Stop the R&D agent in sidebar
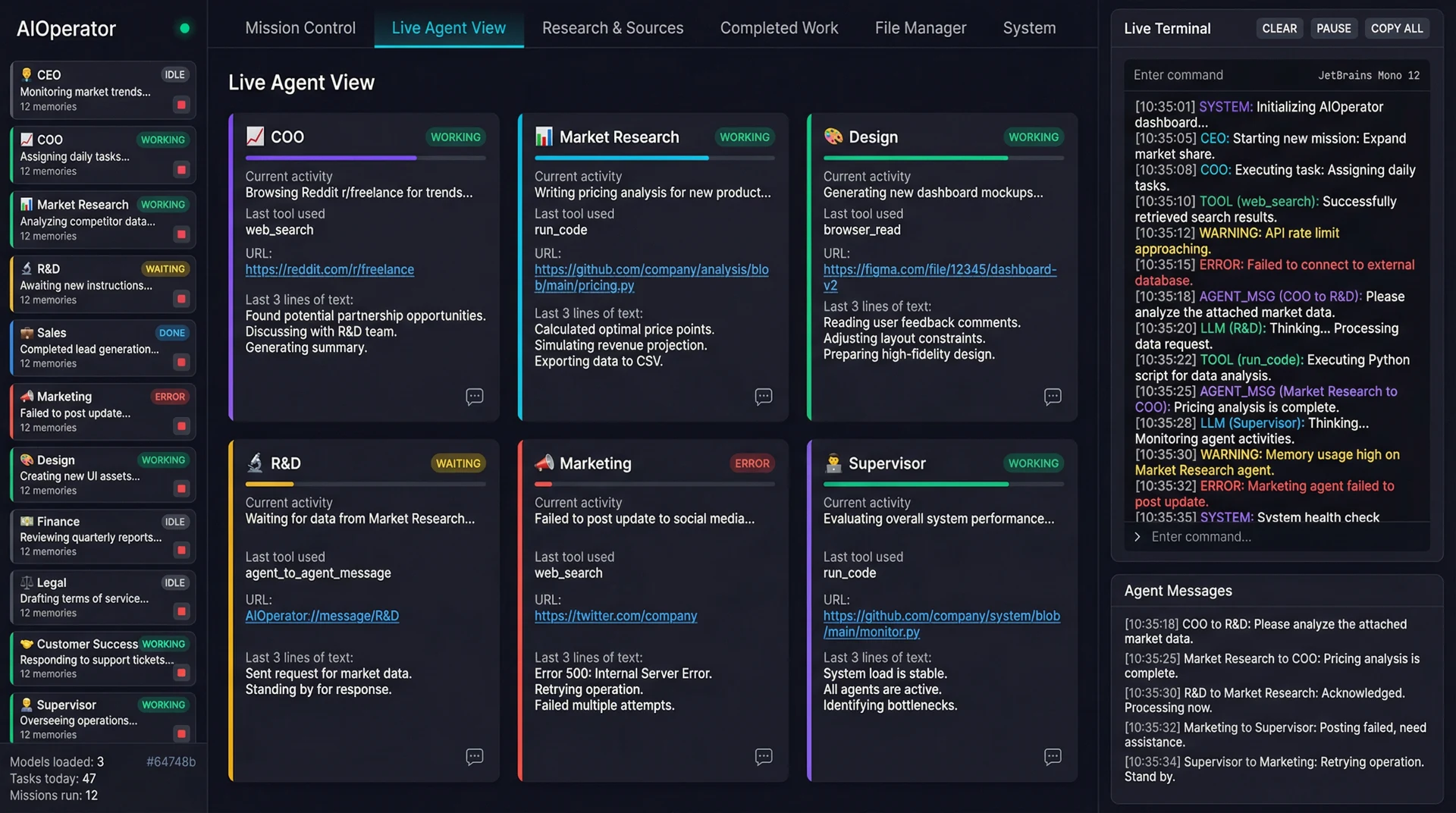 181,299
